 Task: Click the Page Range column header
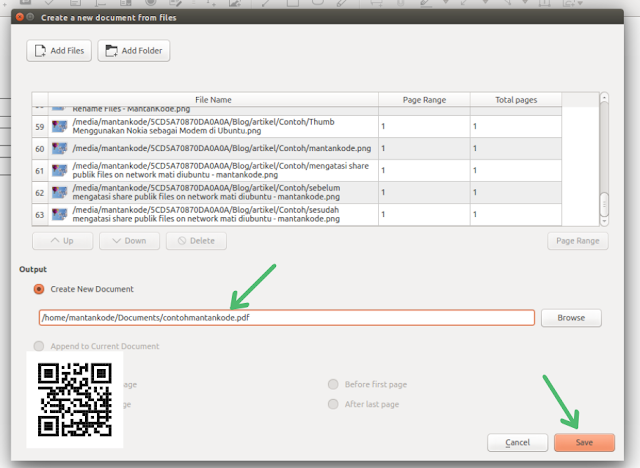coord(424,100)
